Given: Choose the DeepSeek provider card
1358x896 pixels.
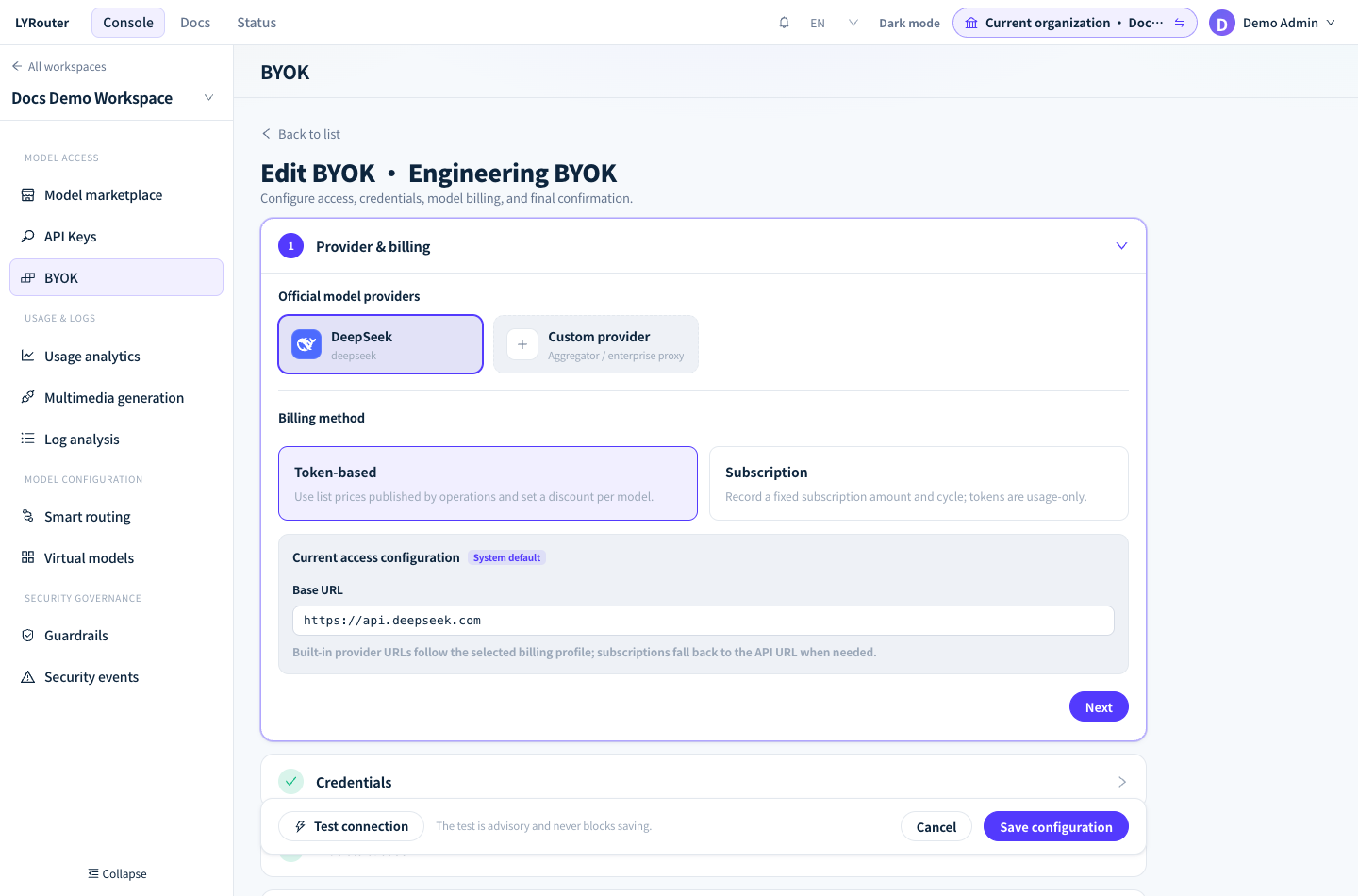Looking at the screenshot, I should pos(381,344).
